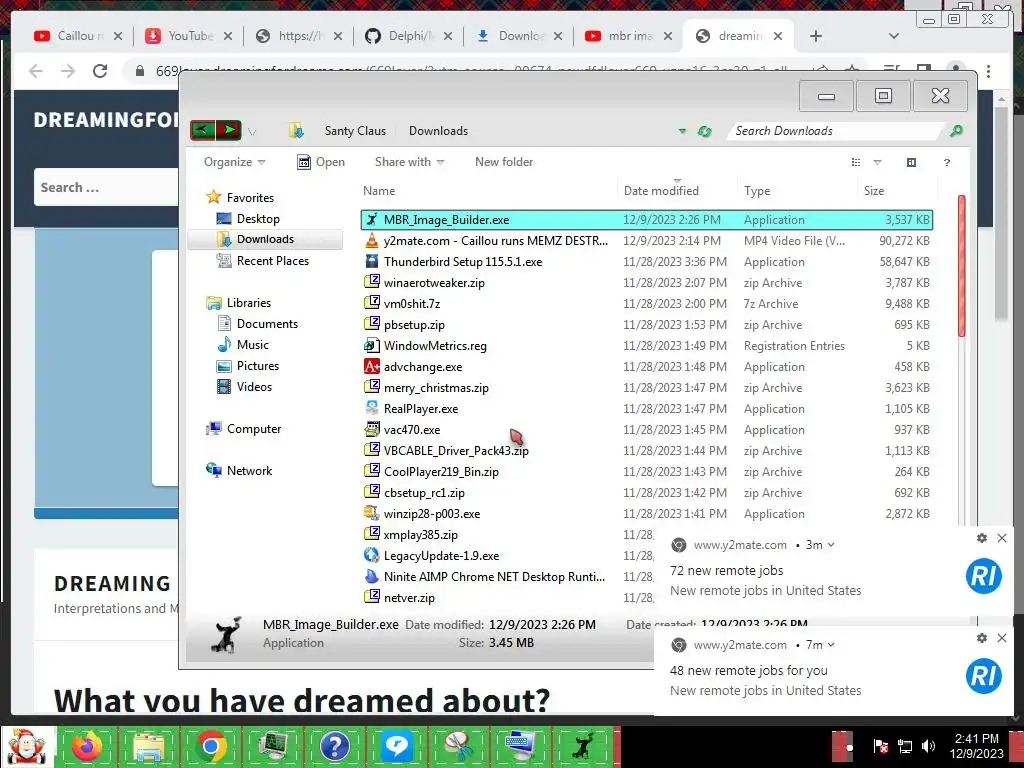Sort by Date modified column header

coord(661,191)
